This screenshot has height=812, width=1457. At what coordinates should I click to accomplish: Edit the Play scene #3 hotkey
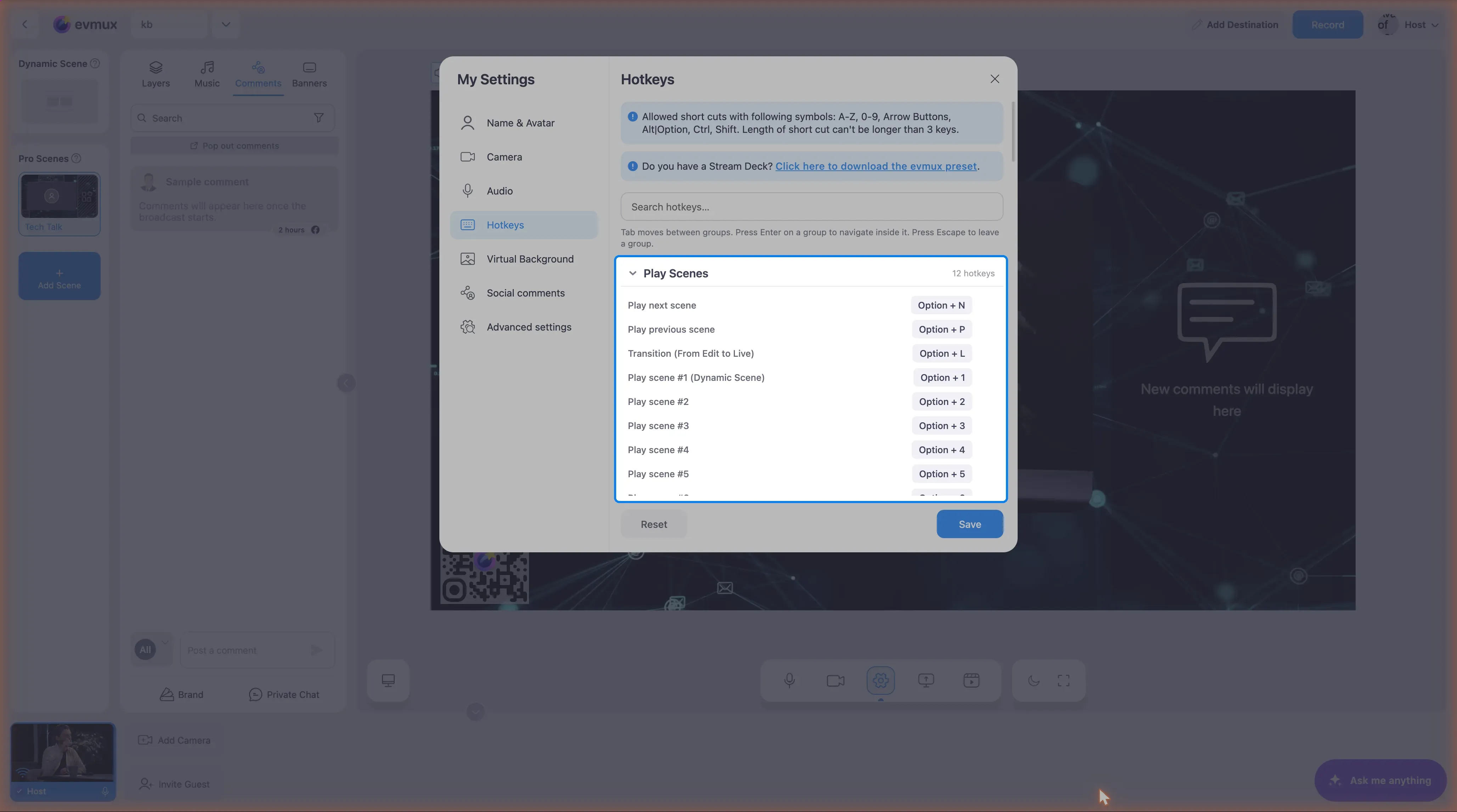pos(942,426)
